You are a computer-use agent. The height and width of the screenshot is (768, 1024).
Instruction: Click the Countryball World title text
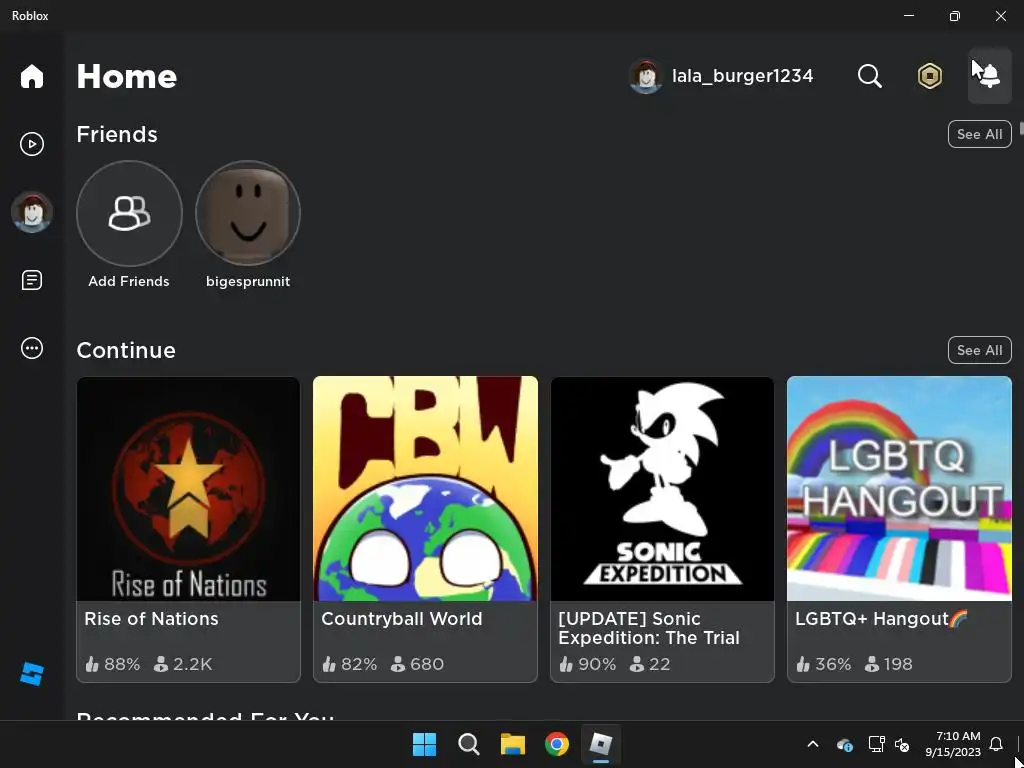coord(402,618)
